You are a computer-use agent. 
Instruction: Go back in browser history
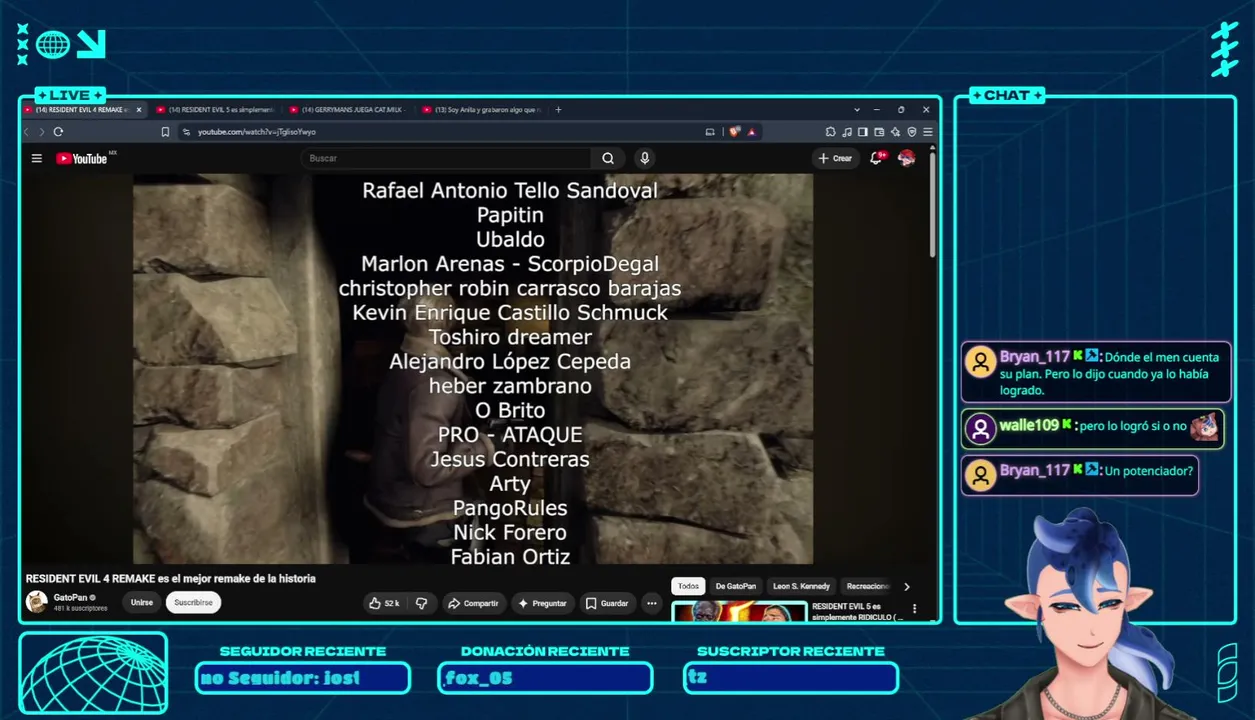click(27, 131)
